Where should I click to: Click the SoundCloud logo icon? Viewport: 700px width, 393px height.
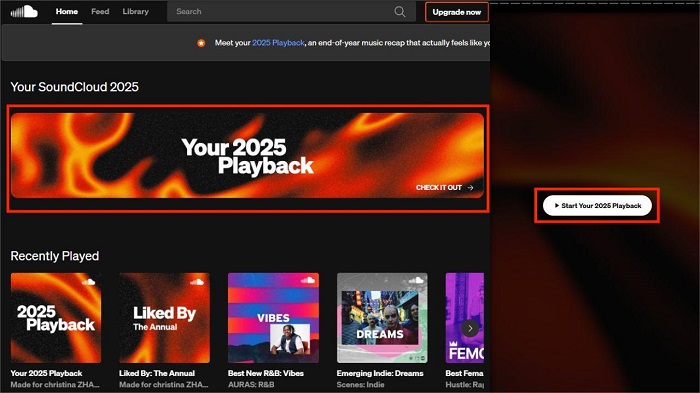24,12
